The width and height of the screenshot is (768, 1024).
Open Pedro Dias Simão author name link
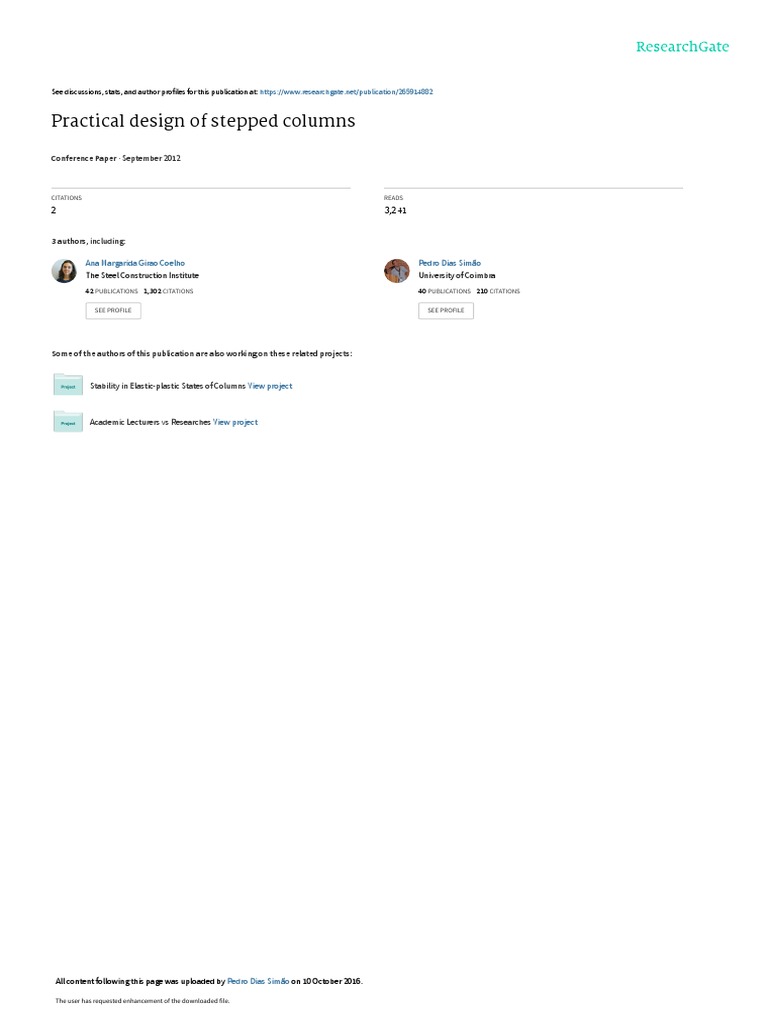click(449, 263)
